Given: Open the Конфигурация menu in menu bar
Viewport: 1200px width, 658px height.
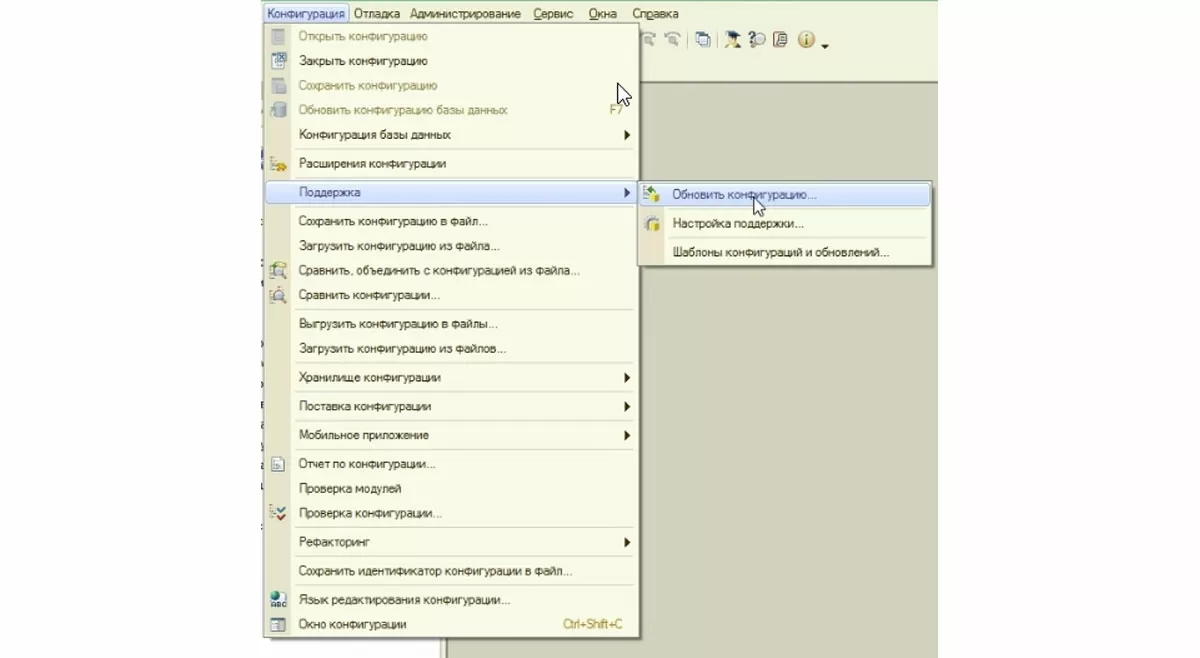Looking at the screenshot, I should coord(306,14).
